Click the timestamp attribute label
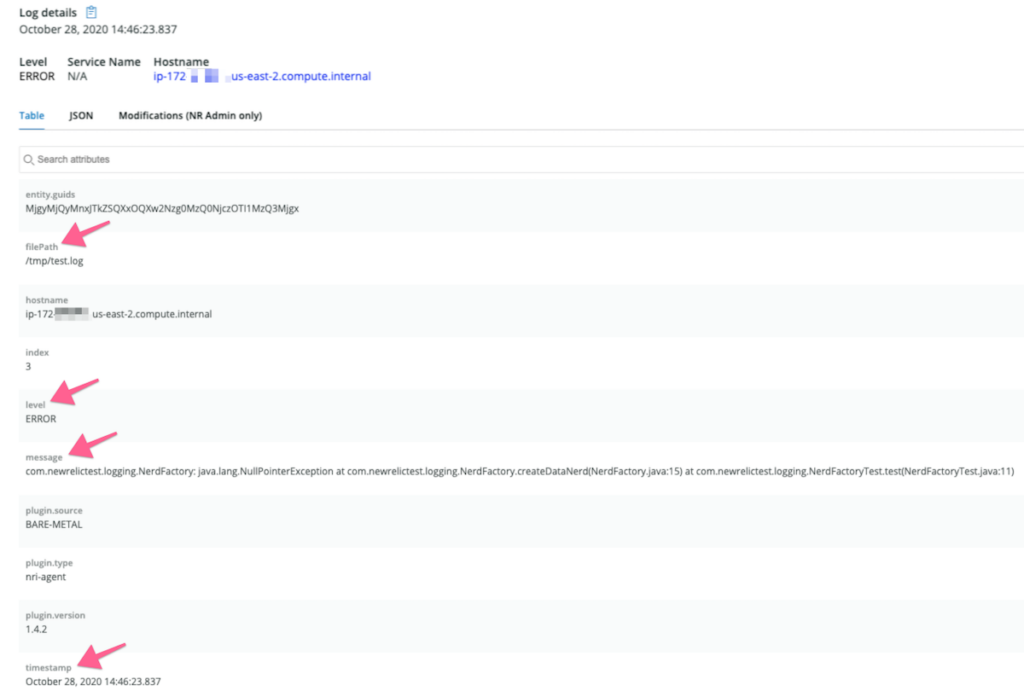 click(46, 667)
